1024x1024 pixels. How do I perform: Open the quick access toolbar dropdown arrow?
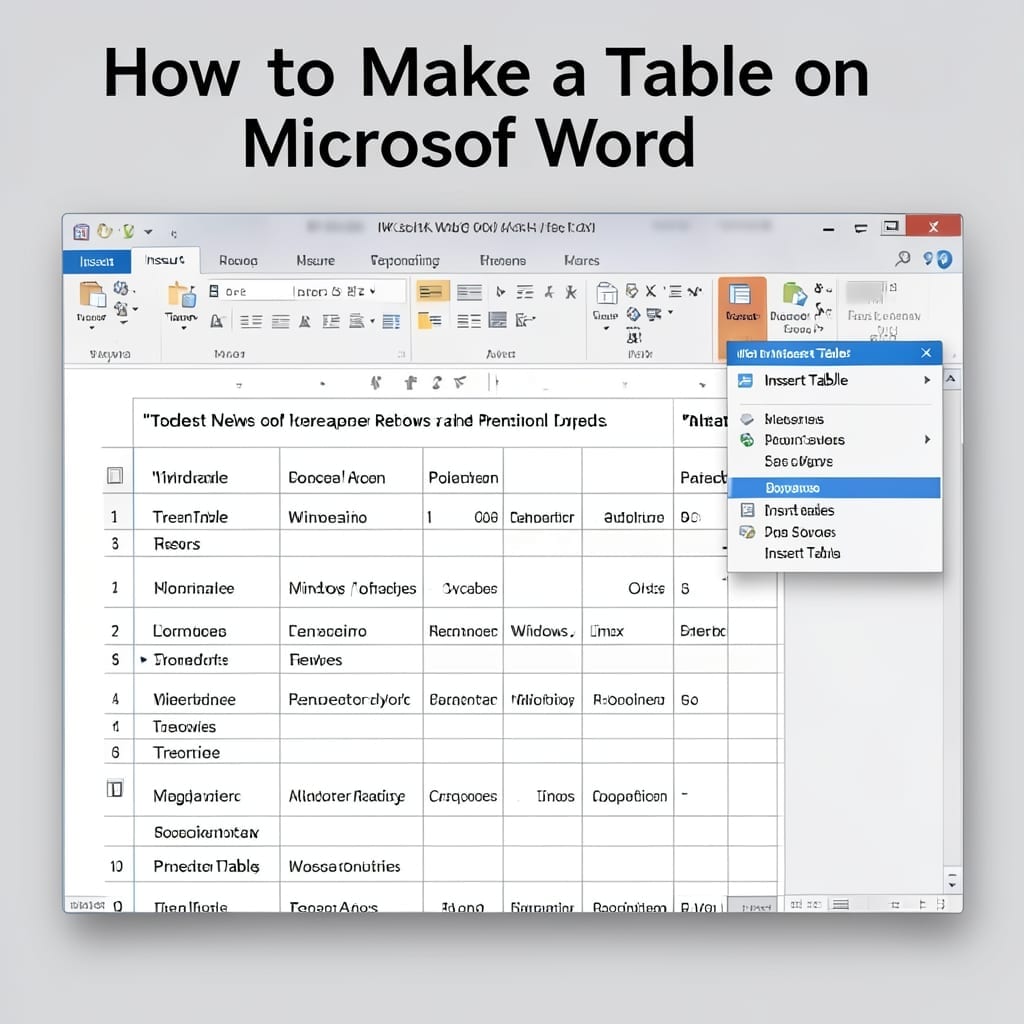(148, 232)
